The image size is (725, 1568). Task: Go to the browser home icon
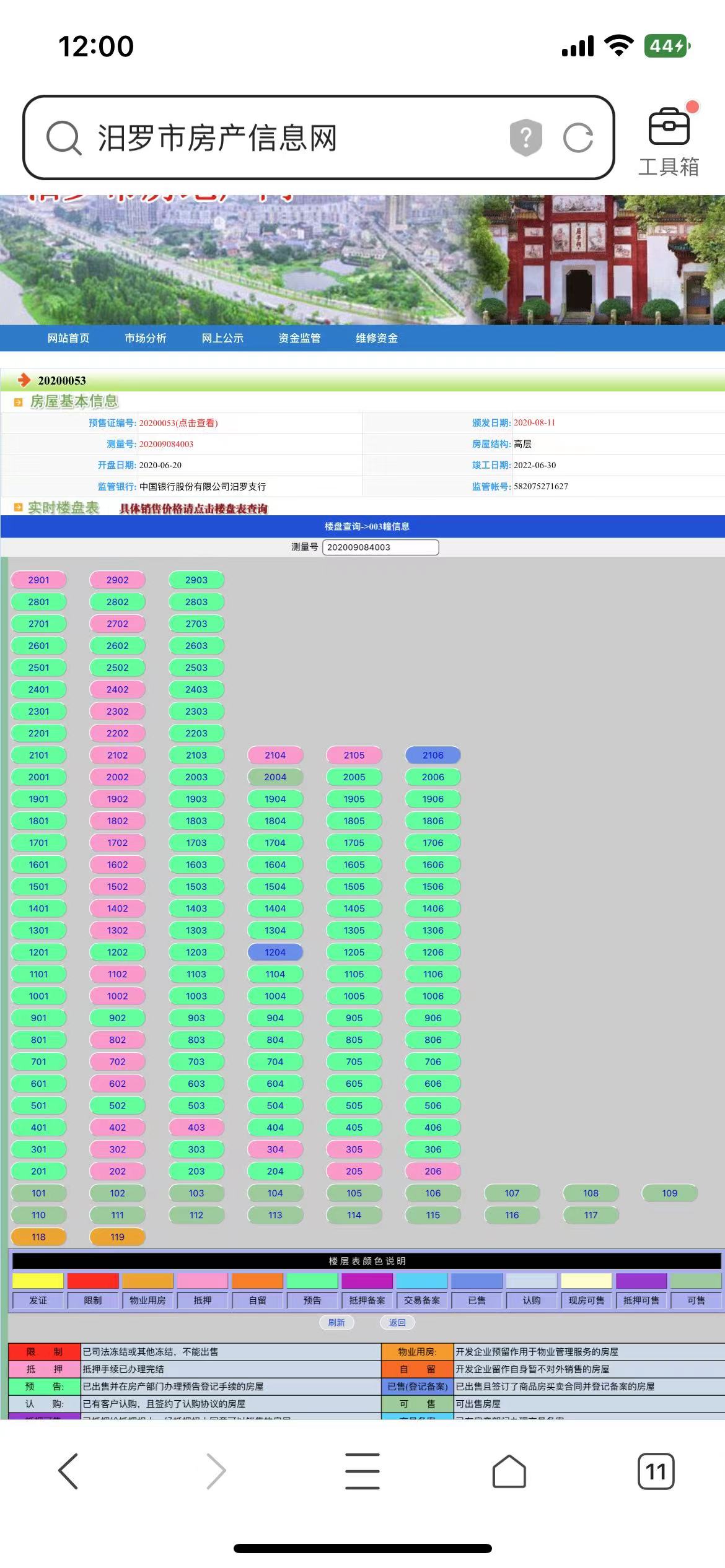coord(509,1471)
